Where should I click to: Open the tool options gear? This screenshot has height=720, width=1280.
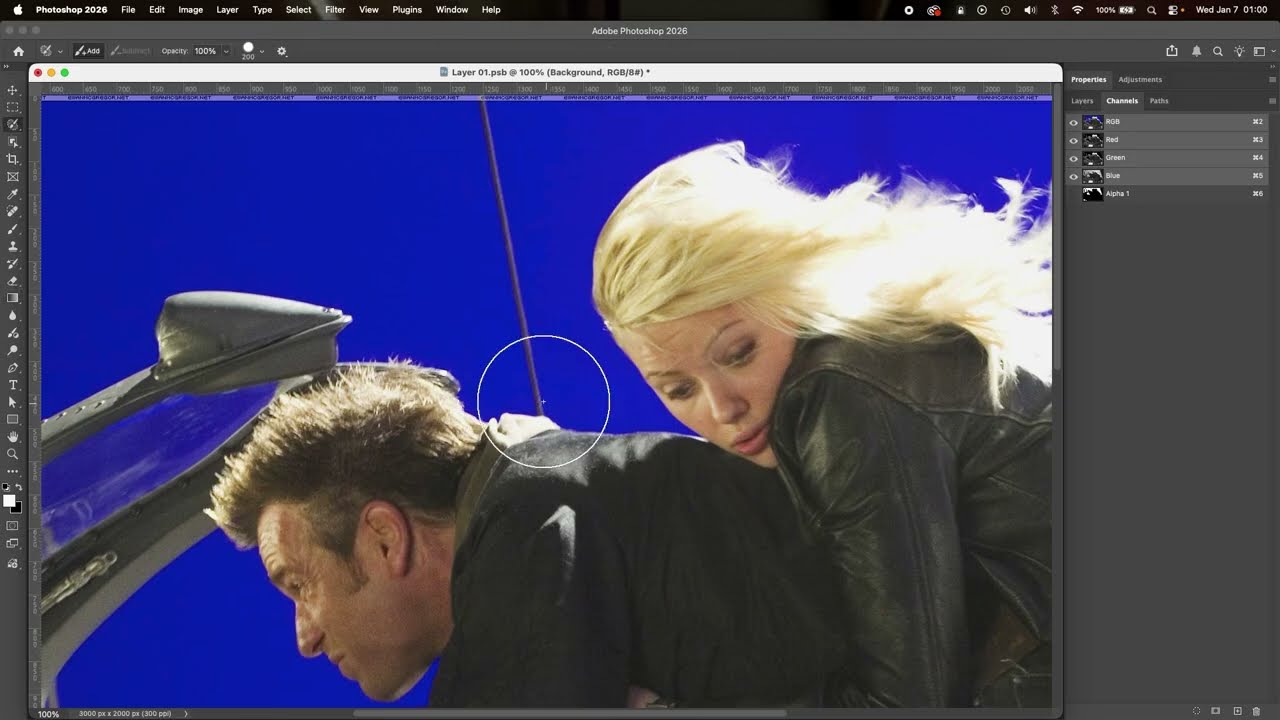(x=281, y=51)
